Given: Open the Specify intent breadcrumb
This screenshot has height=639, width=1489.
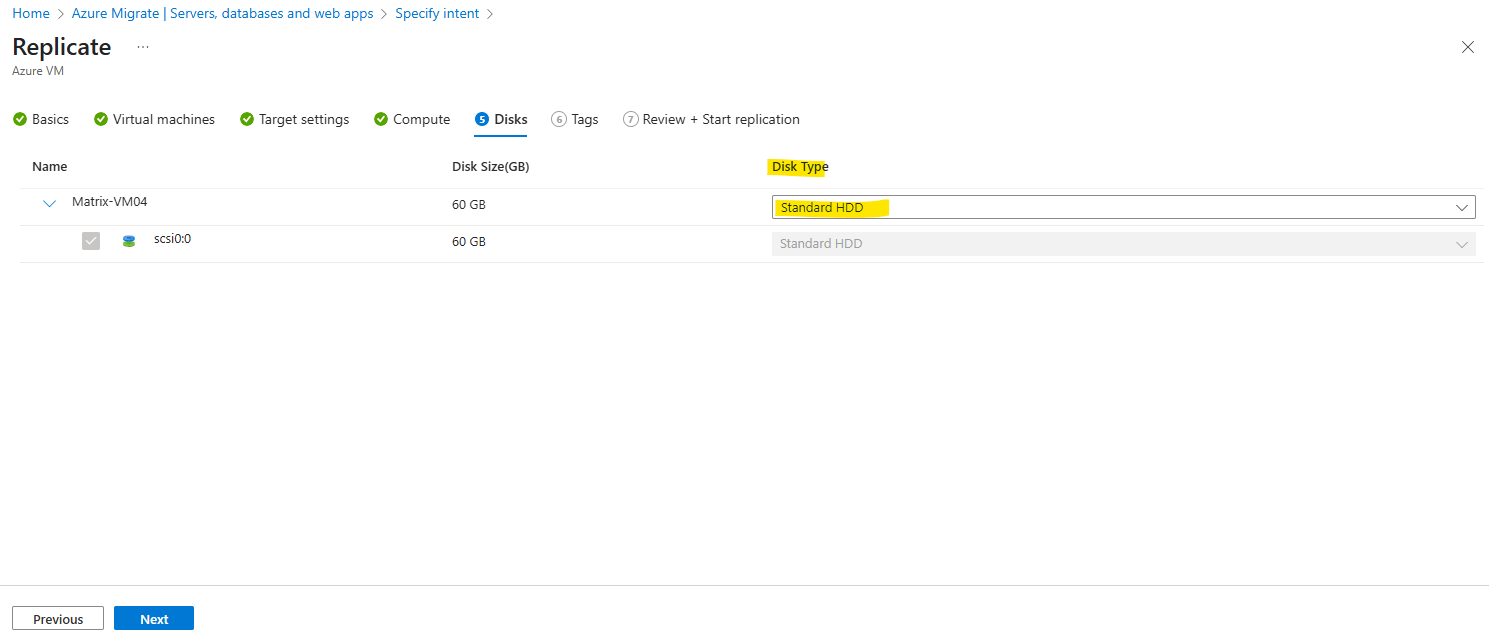Looking at the screenshot, I should tap(437, 14).
